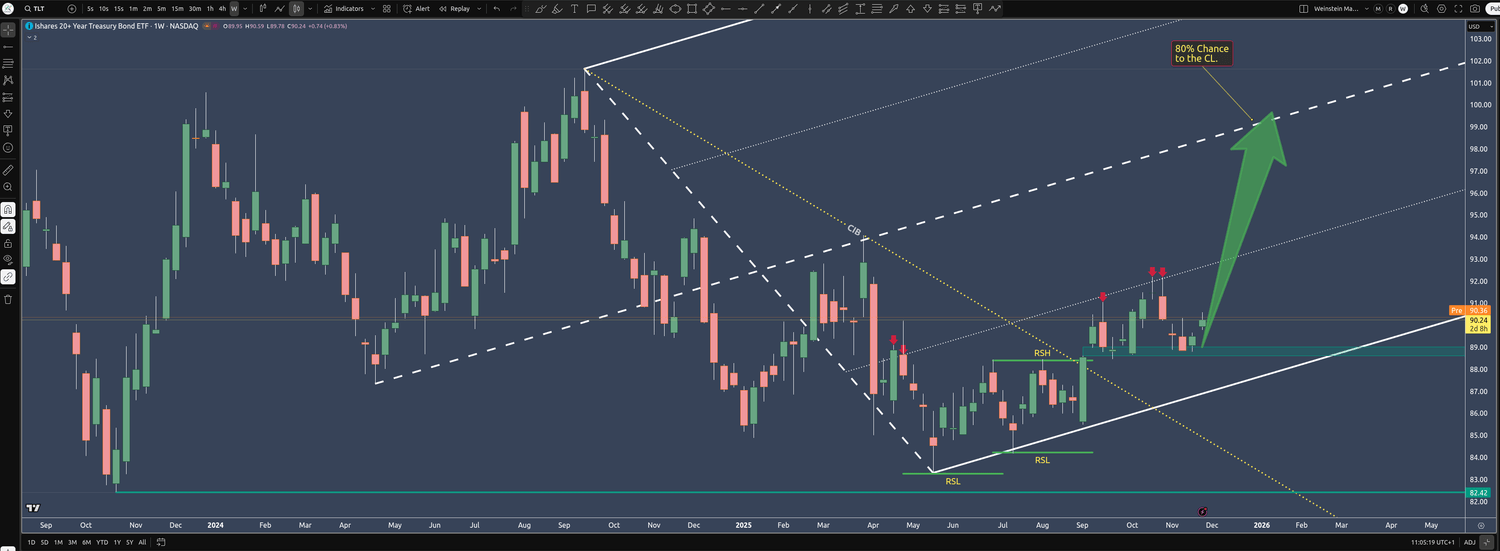
Task: Select the zoom in tool
Action: 8,187
